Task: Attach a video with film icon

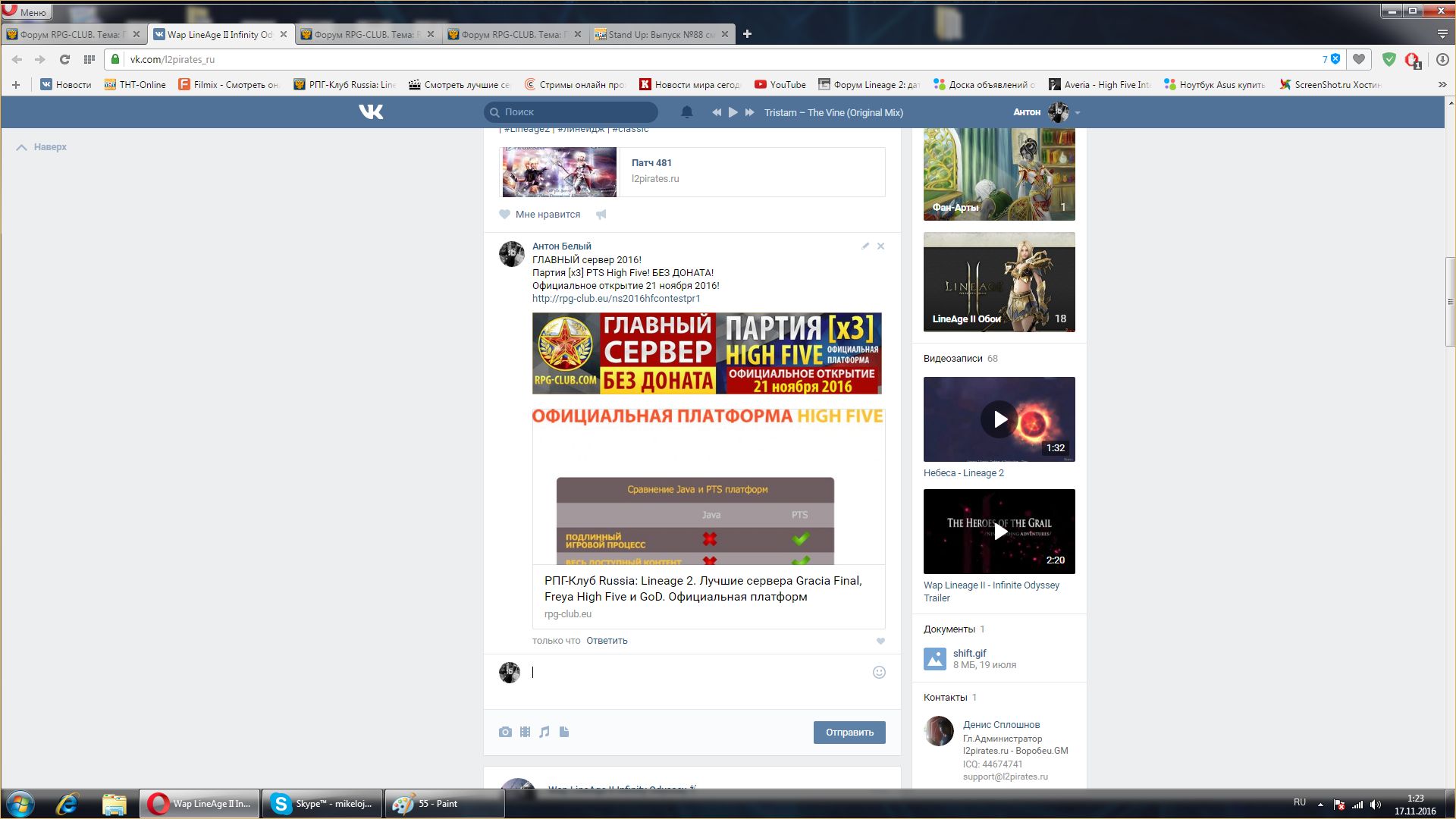Action: 525,732
